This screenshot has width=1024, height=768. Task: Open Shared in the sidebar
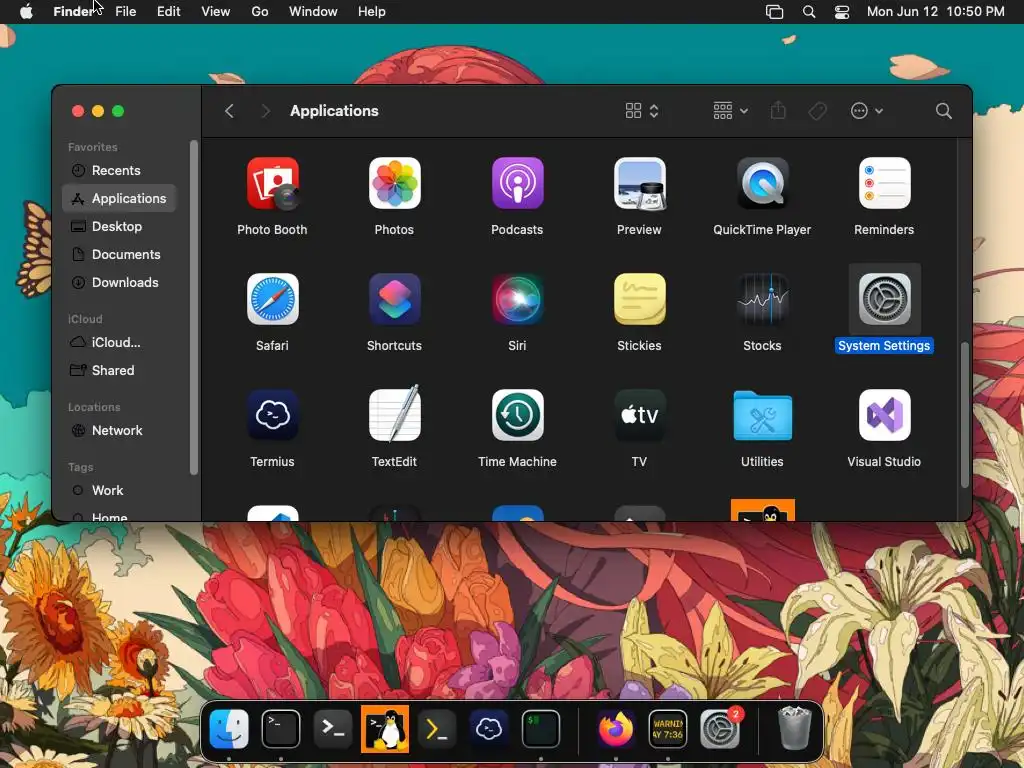(120, 370)
